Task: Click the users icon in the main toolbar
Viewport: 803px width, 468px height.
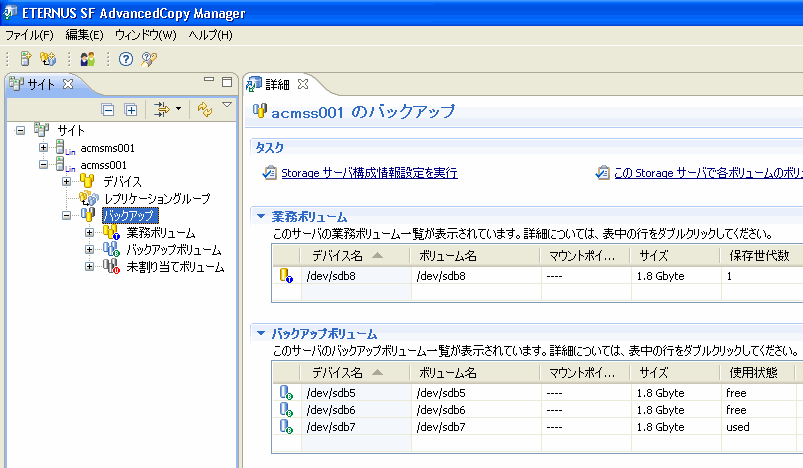Action: 88,59
